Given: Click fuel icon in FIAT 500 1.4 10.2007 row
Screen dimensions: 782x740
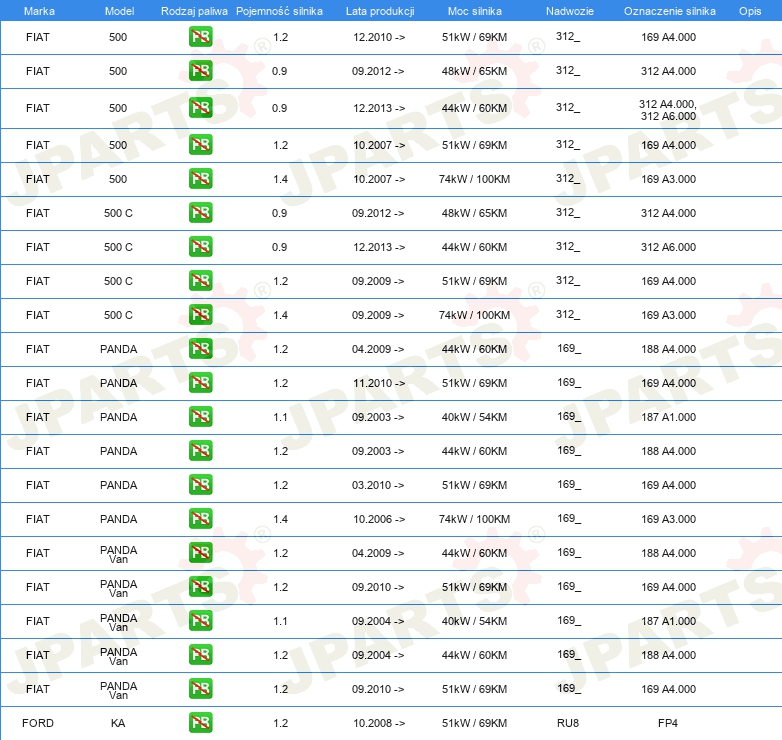Looking at the screenshot, I should click(x=200, y=179).
